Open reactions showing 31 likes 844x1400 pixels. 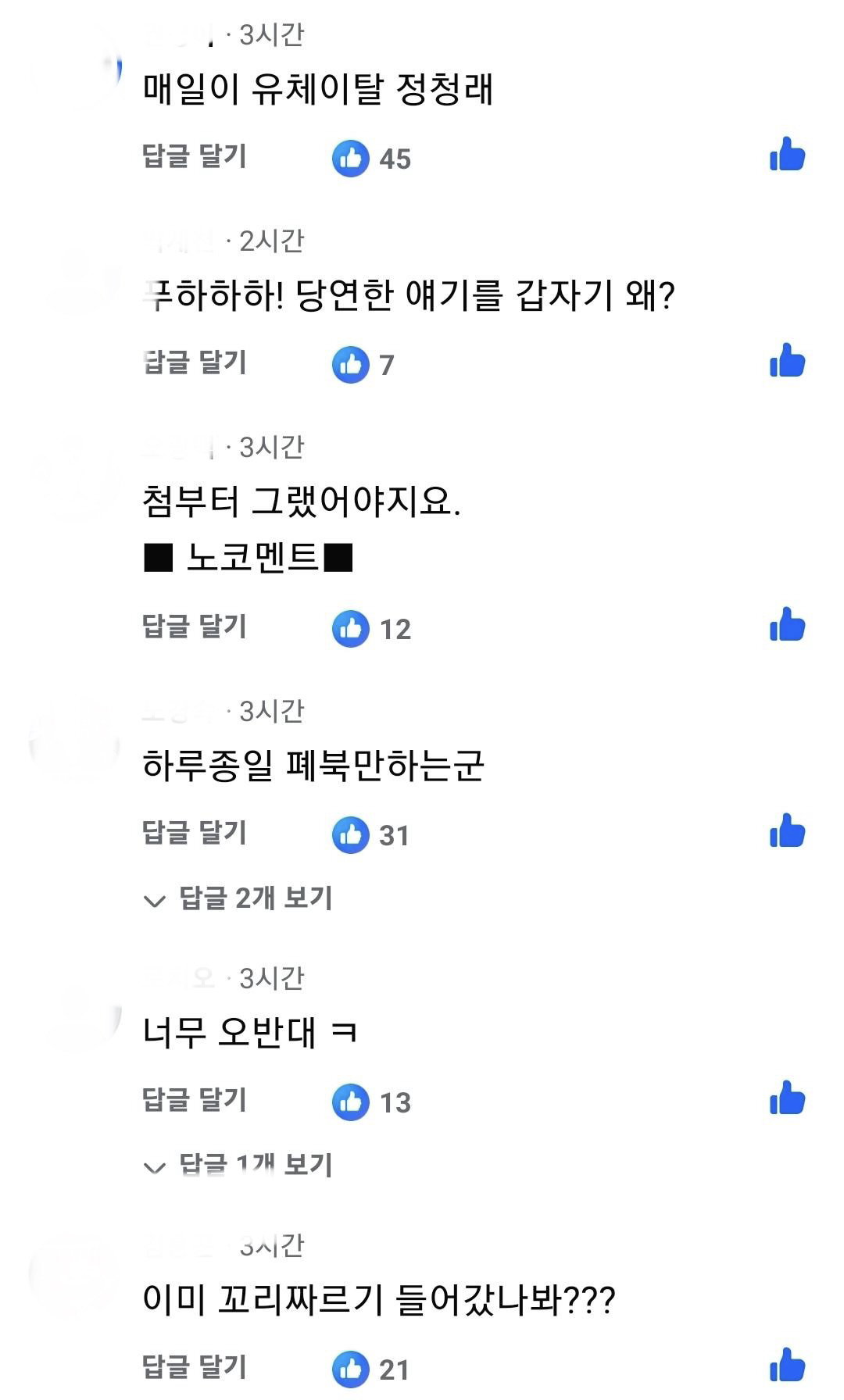point(371,835)
